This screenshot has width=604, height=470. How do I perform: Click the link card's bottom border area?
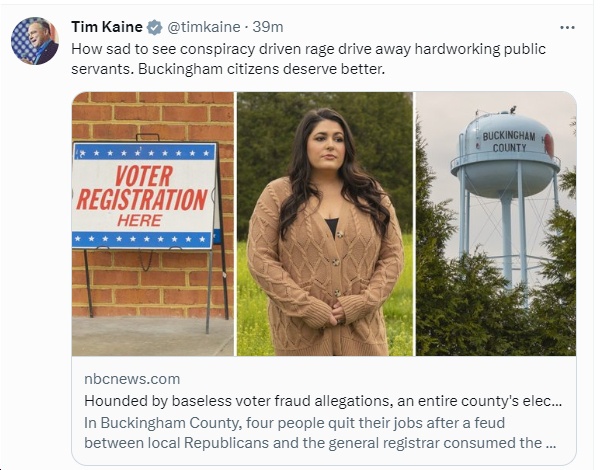pos(324,461)
